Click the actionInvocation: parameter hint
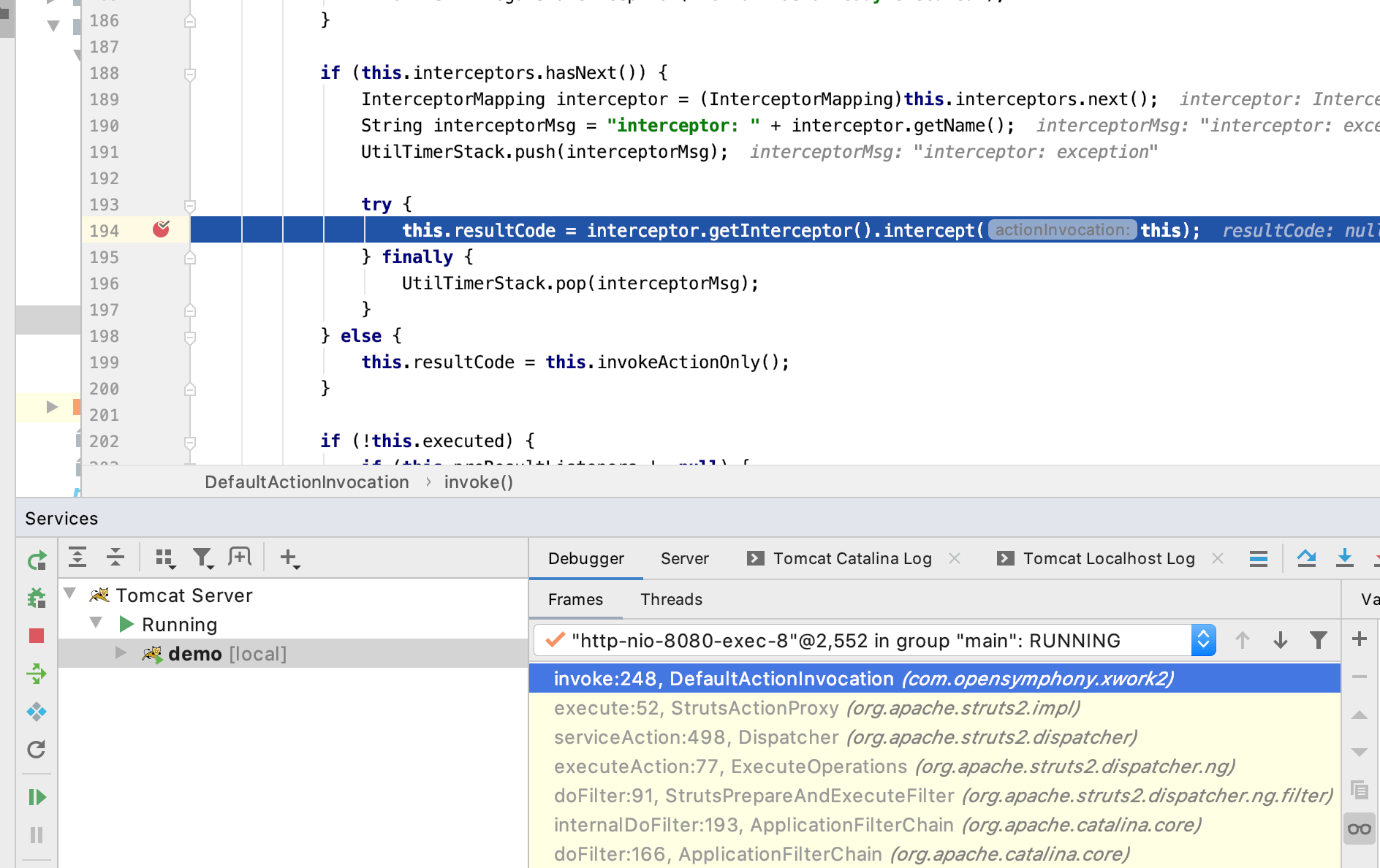The width and height of the screenshot is (1380, 868). pyautogui.click(x=1062, y=230)
